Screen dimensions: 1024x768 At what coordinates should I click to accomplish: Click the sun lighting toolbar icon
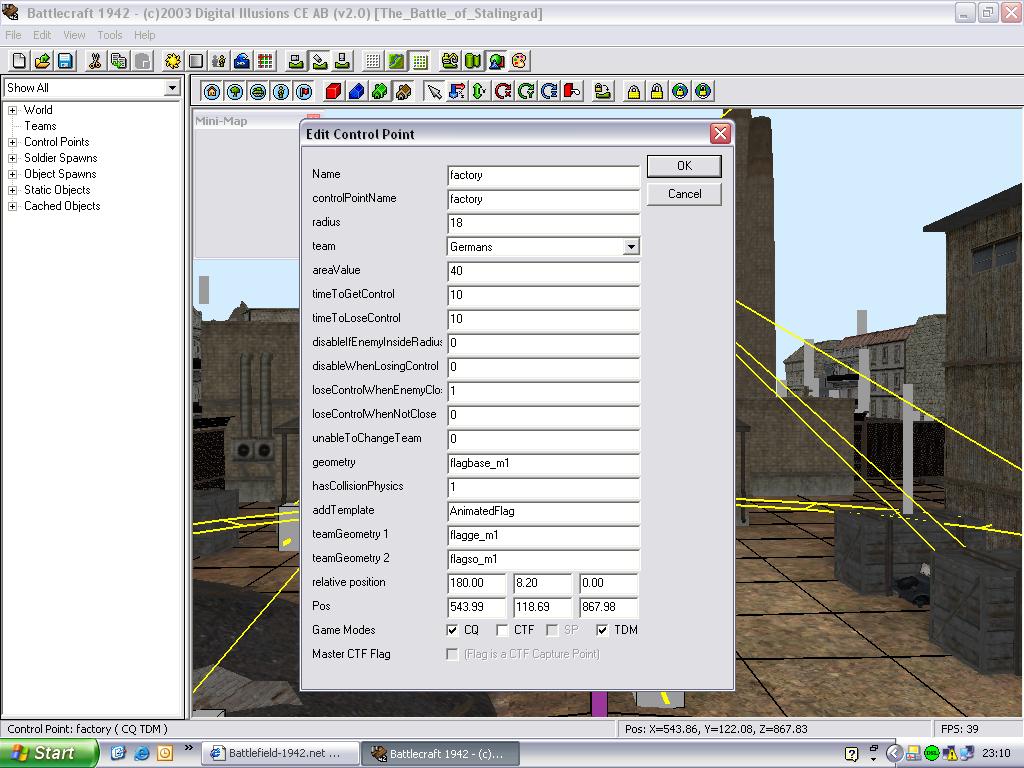172,61
